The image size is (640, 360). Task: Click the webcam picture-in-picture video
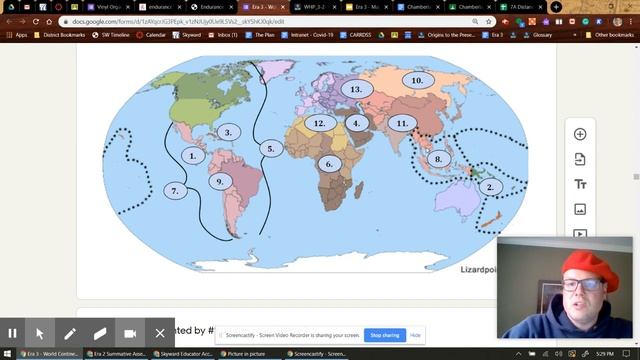pos(565,288)
